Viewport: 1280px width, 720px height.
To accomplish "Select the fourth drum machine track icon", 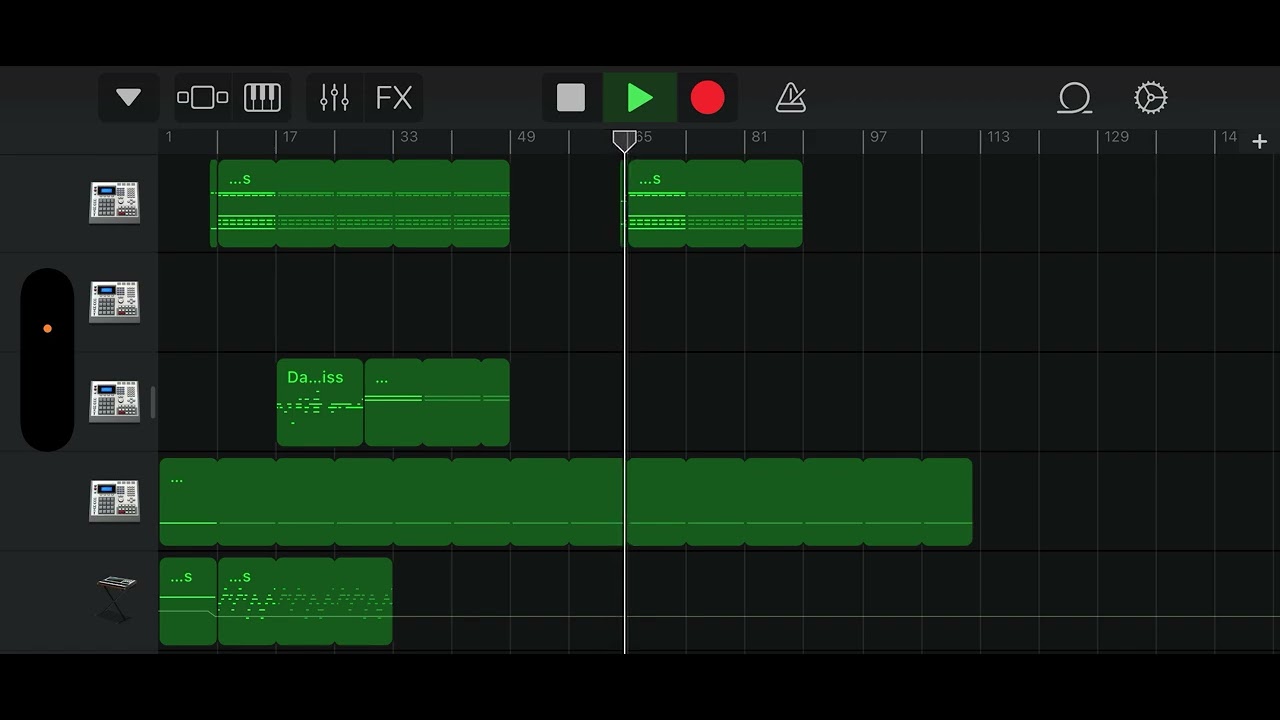I will point(114,501).
